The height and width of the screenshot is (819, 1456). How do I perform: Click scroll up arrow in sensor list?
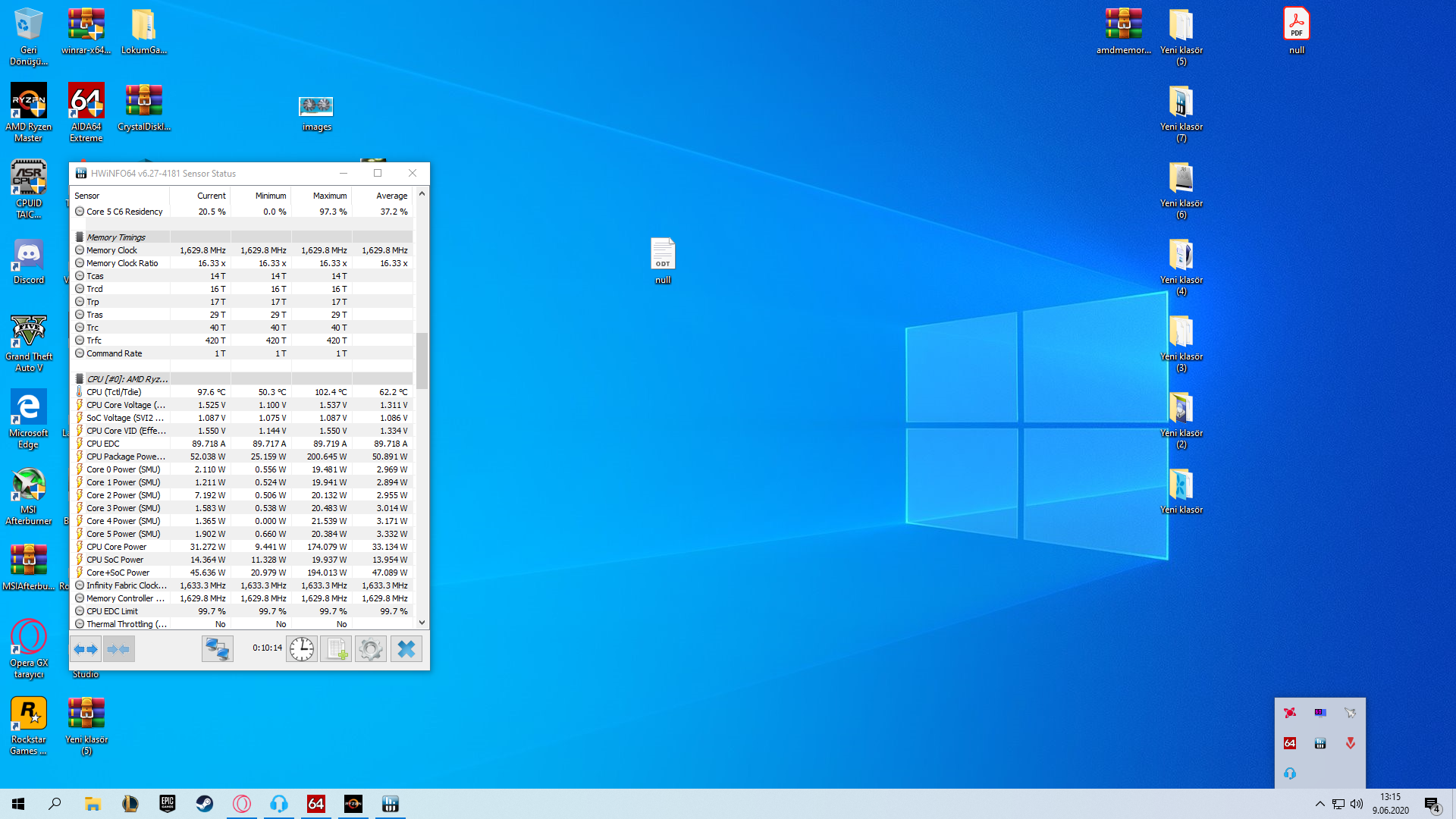(422, 194)
